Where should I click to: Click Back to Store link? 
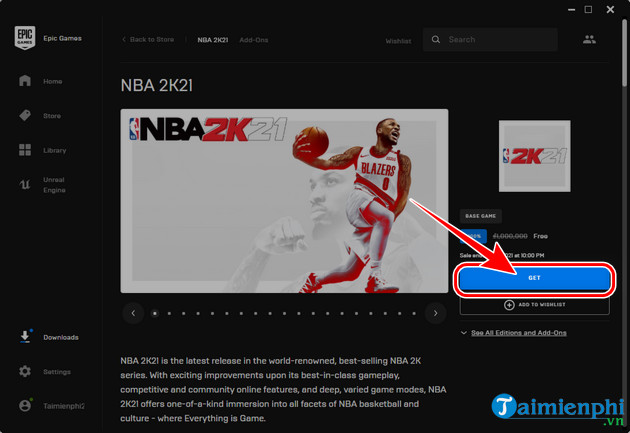(148, 39)
